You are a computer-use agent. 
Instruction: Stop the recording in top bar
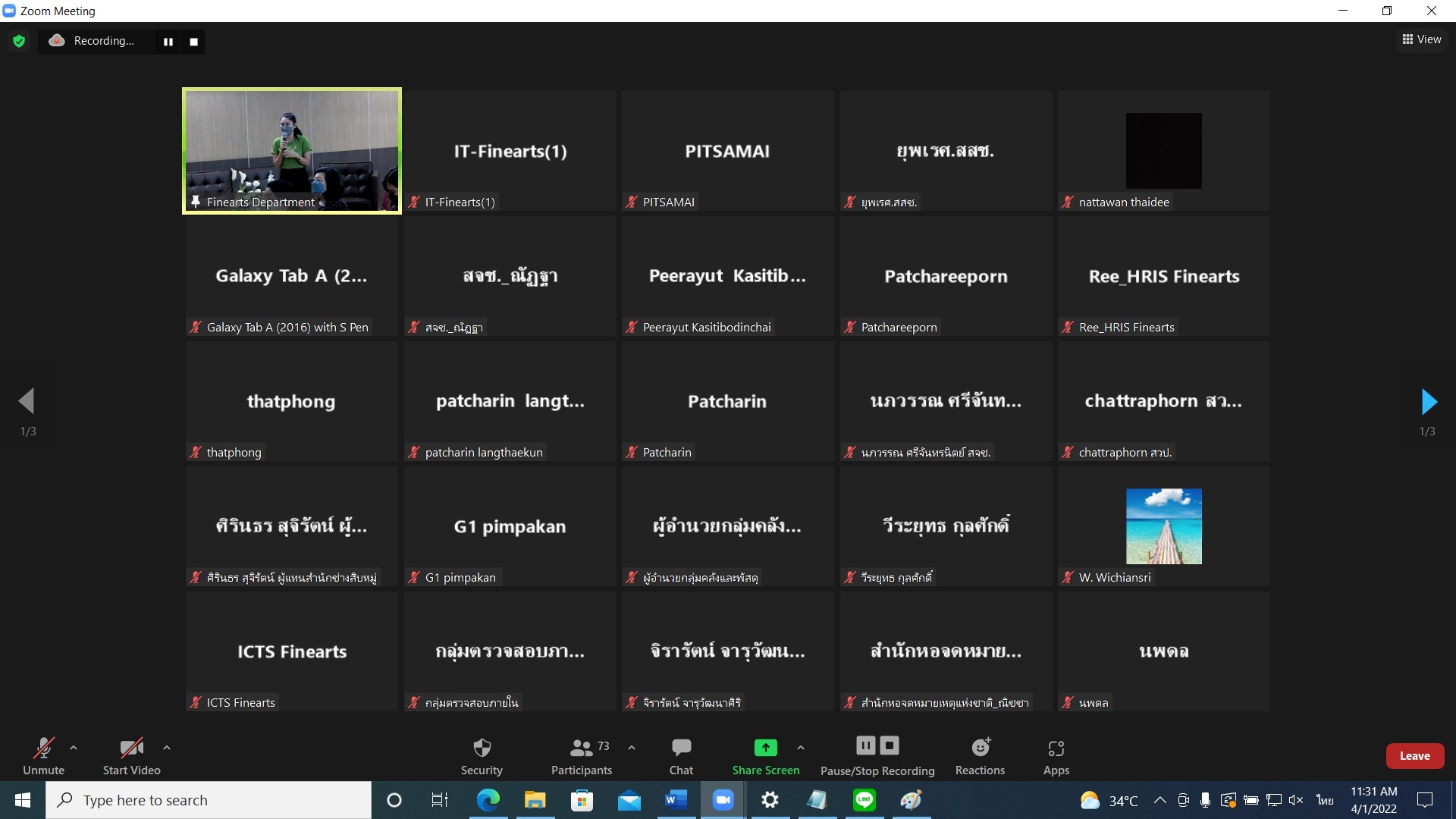tap(194, 42)
